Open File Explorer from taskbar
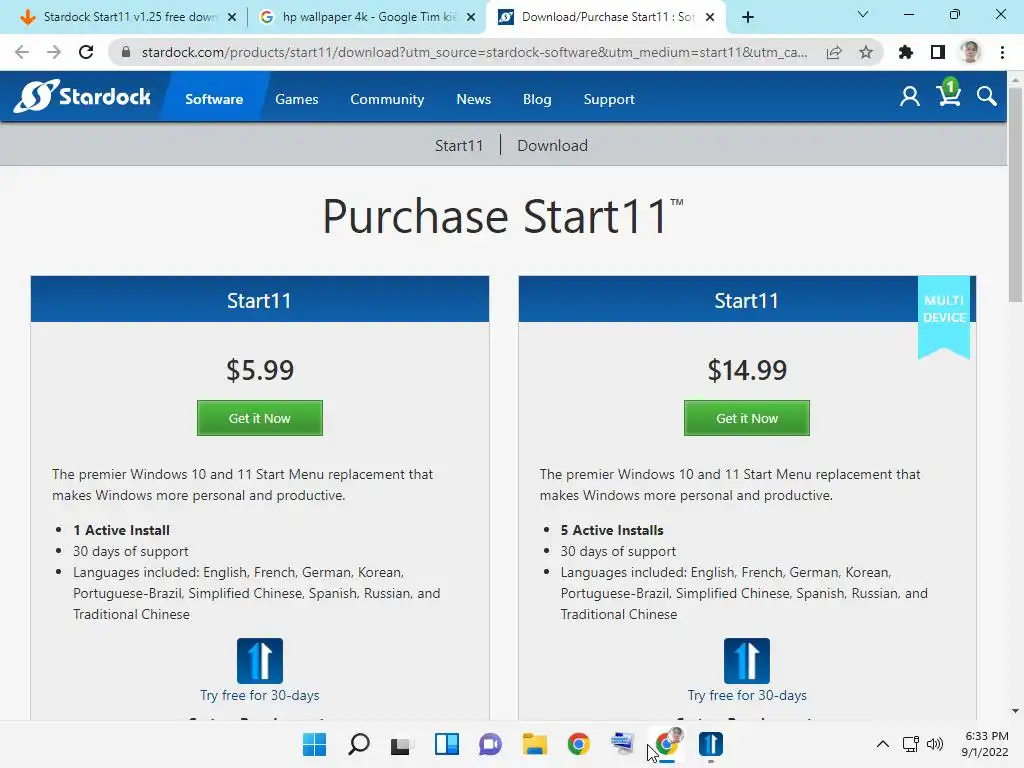Viewport: 1024px width, 768px height. click(534, 744)
